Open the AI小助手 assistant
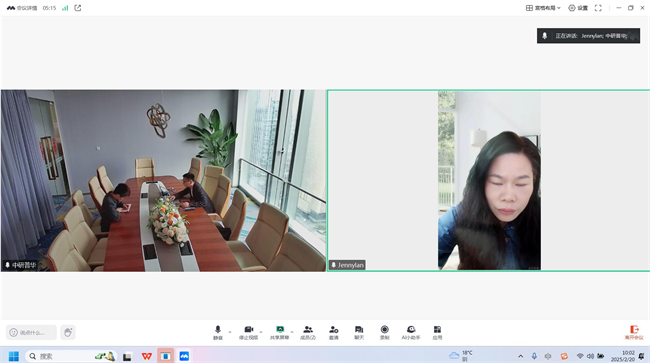This screenshot has height=363, width=650. click(411, 332)
